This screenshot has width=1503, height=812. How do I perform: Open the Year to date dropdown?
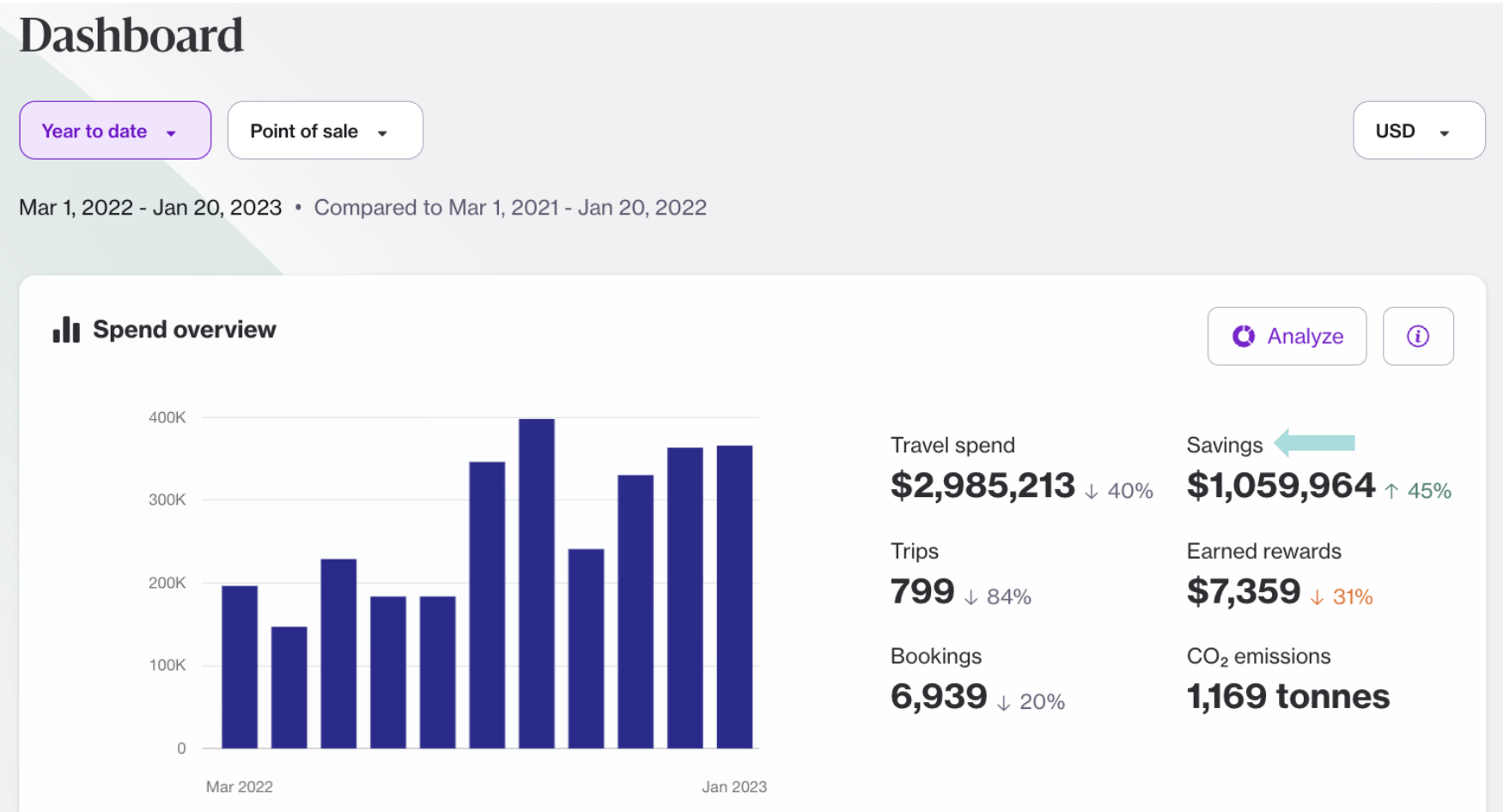115,130
